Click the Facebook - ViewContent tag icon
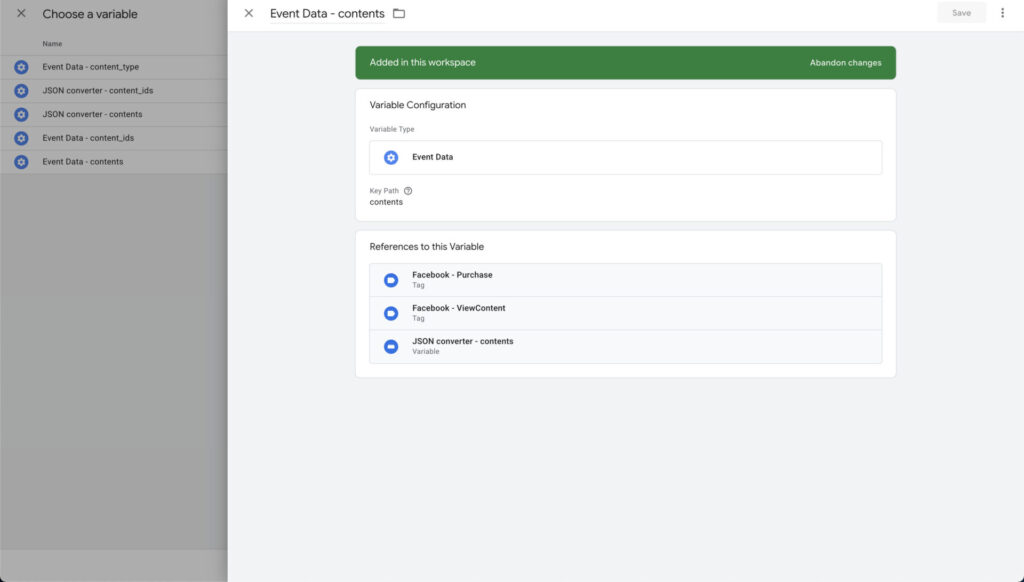The image size is (1024, 582). (391, 313)
